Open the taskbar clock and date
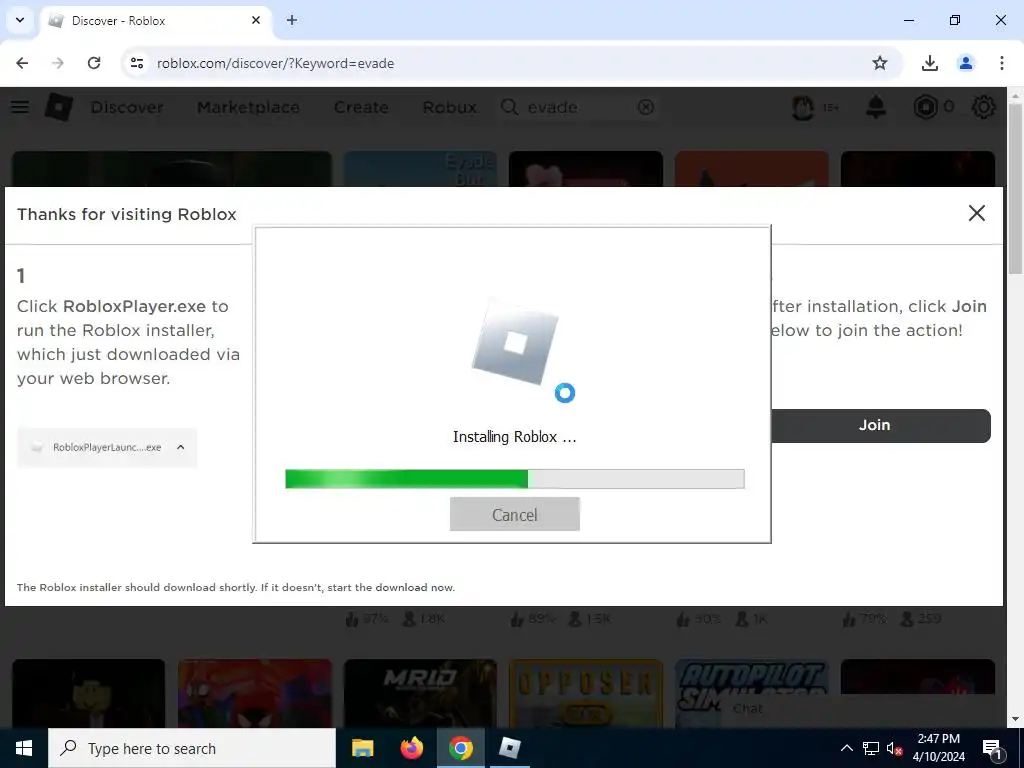Image resolution: width=1024 pixels, height=768 pixels. click(938, 748)
